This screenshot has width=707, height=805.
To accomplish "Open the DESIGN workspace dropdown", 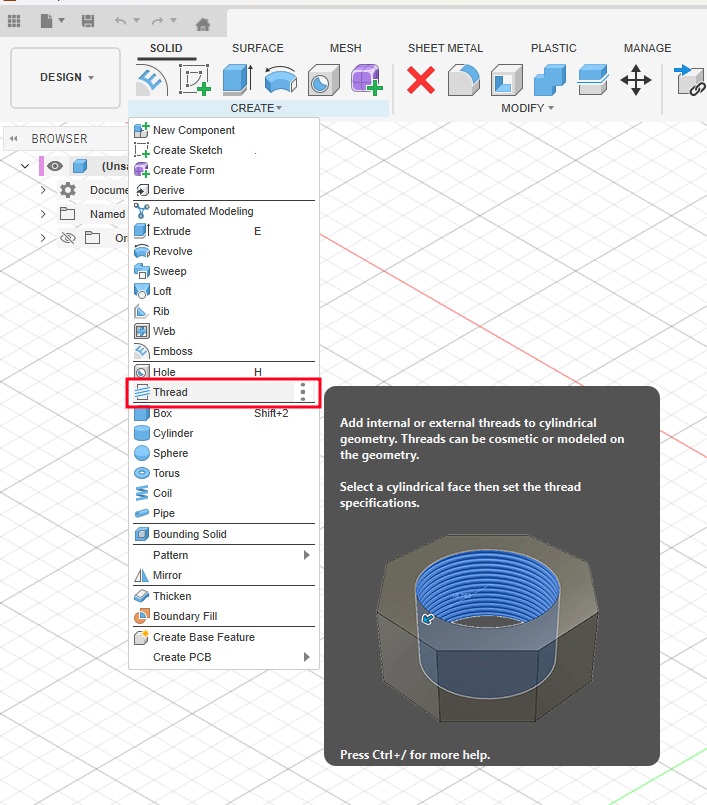I will tap(66, 78).
